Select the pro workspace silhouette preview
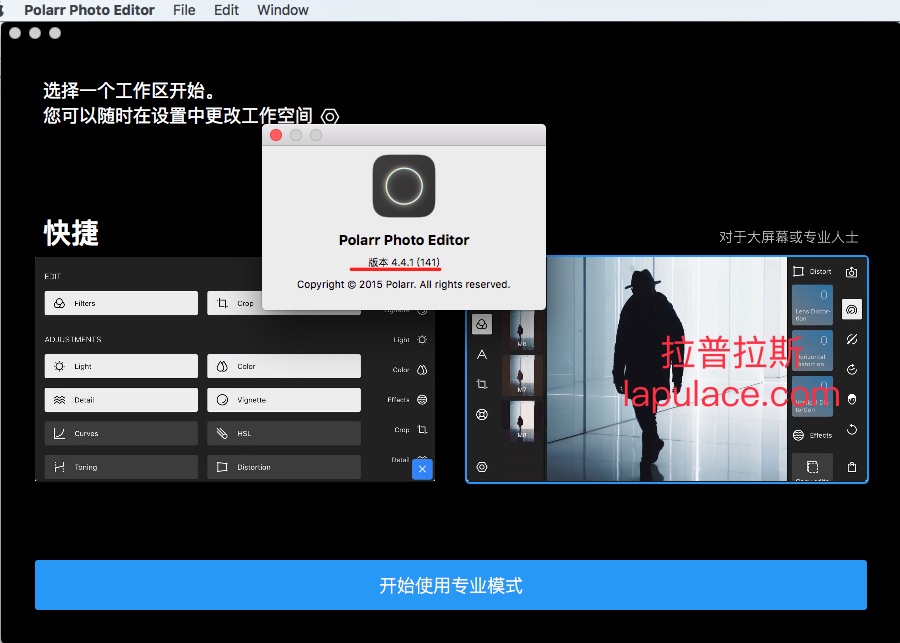The height and width of the screenshot is (643, 900). (x=665, y=369)
